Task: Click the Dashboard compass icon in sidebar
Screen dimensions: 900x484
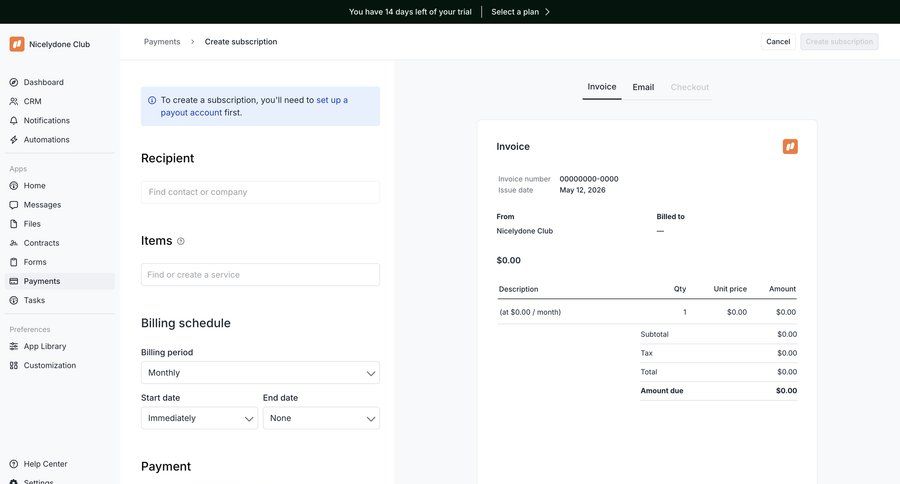Action: (x=14, y=82)
